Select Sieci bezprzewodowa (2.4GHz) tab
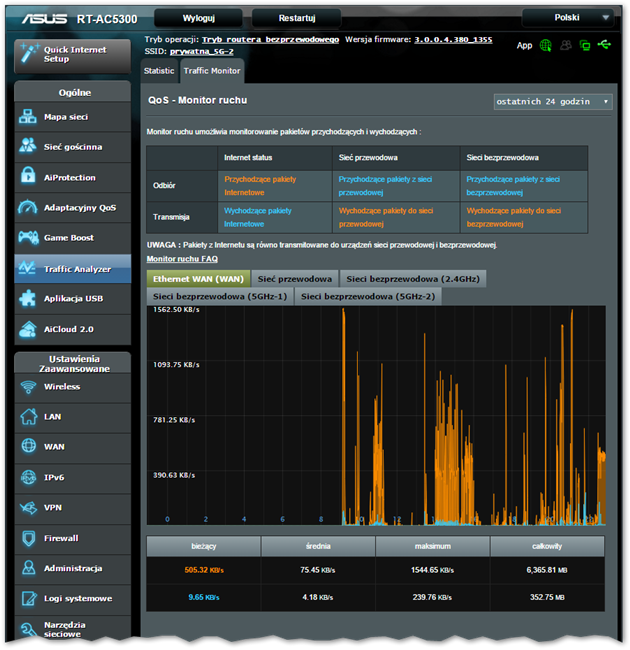Viewport: 630px width, 650px height. 413,279
